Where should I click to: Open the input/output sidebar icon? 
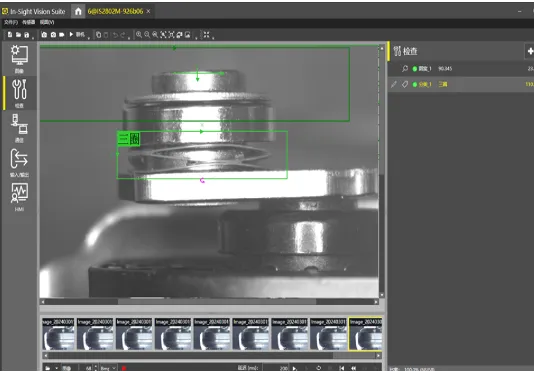(x=19, y=162)
